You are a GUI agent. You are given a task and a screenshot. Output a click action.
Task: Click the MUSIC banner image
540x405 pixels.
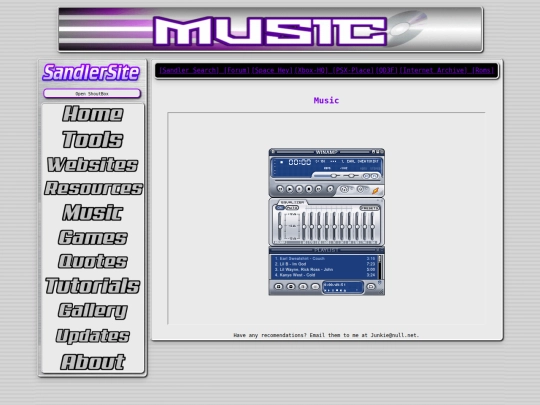pyautogui.click(x=271, y=29)
